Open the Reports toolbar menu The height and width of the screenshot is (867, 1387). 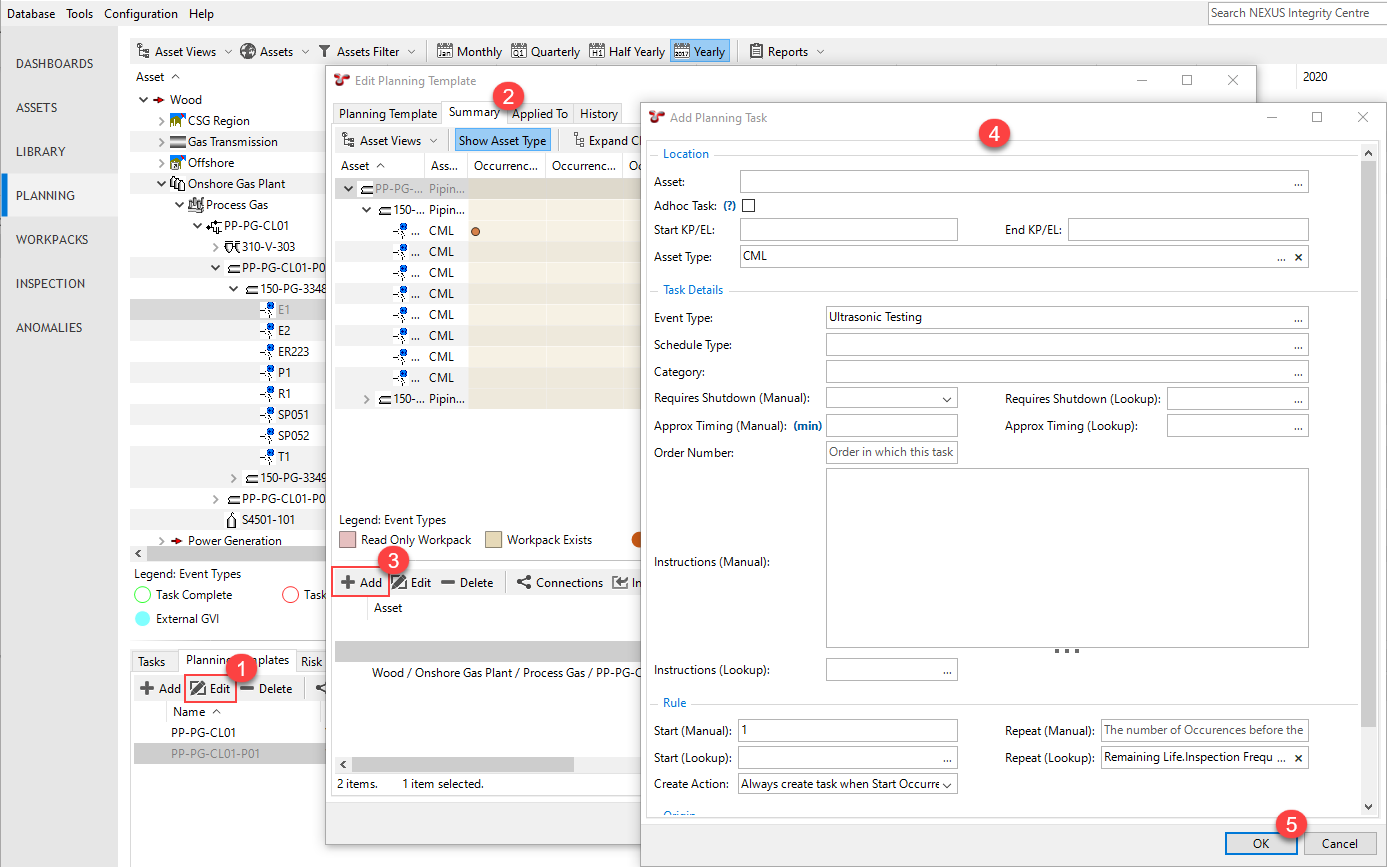coord(787,51)
